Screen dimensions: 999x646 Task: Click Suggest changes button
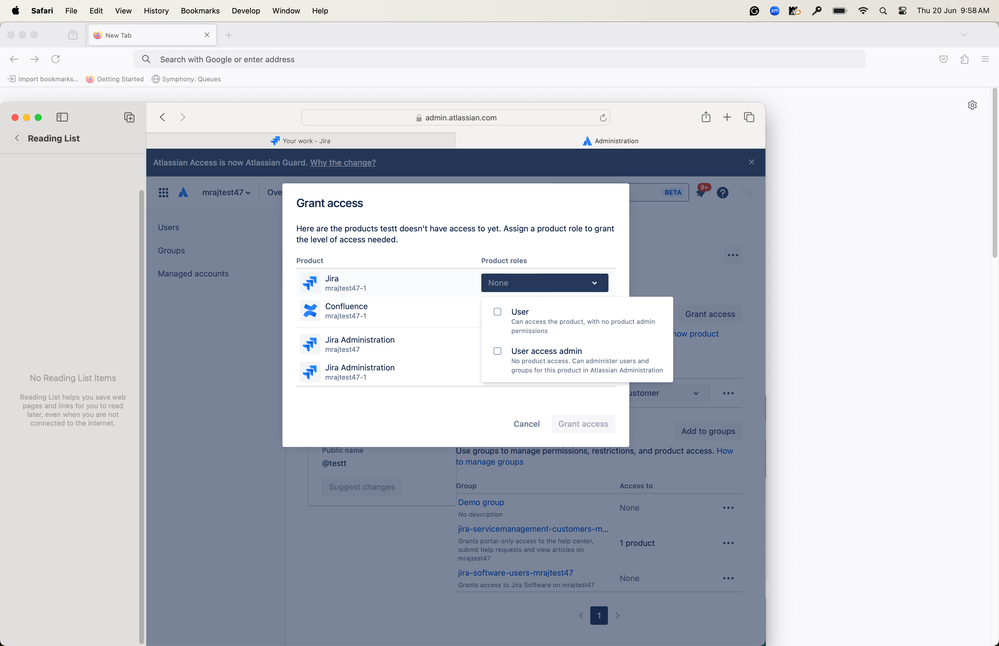(x=362, y=487)
